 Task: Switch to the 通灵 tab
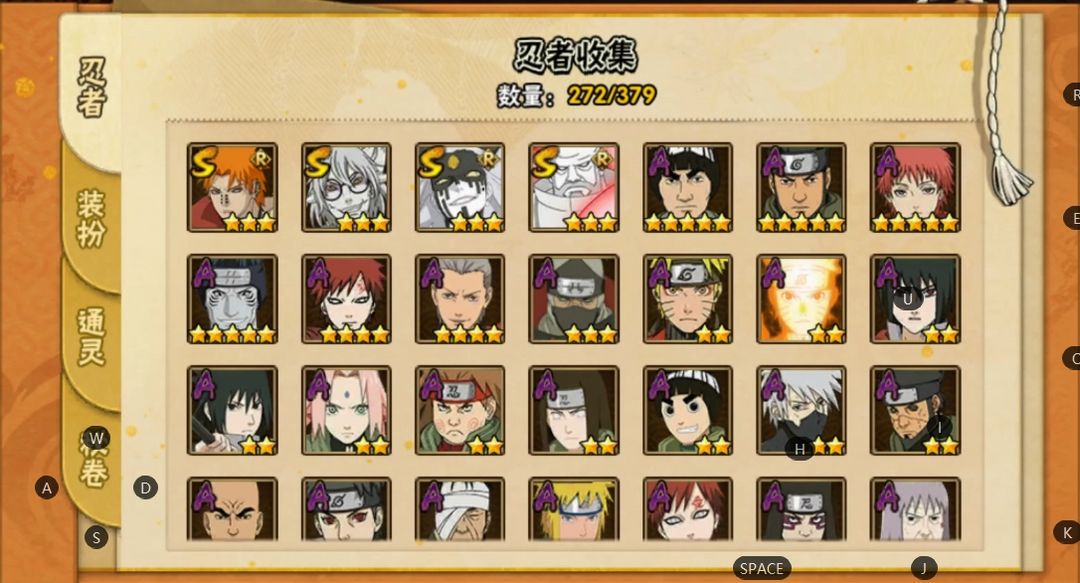[x=92, y=336]
